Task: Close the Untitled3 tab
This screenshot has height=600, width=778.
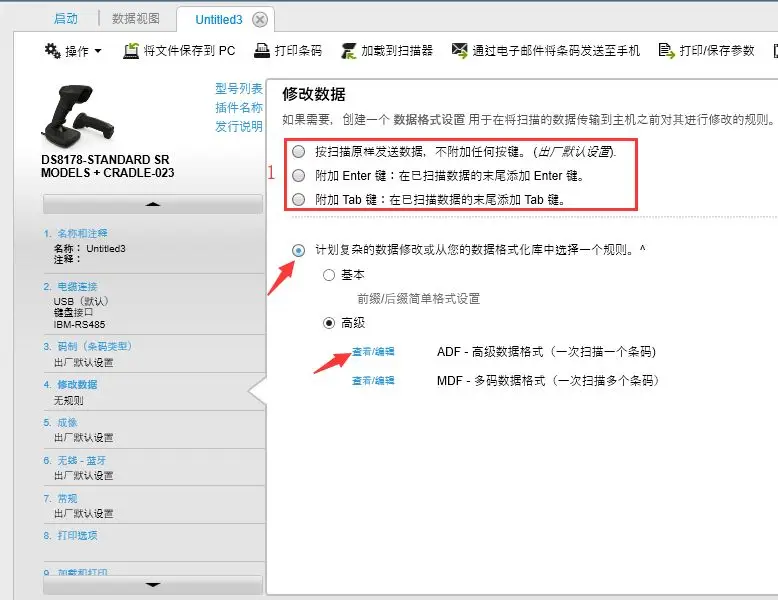Action: (260, 19)
